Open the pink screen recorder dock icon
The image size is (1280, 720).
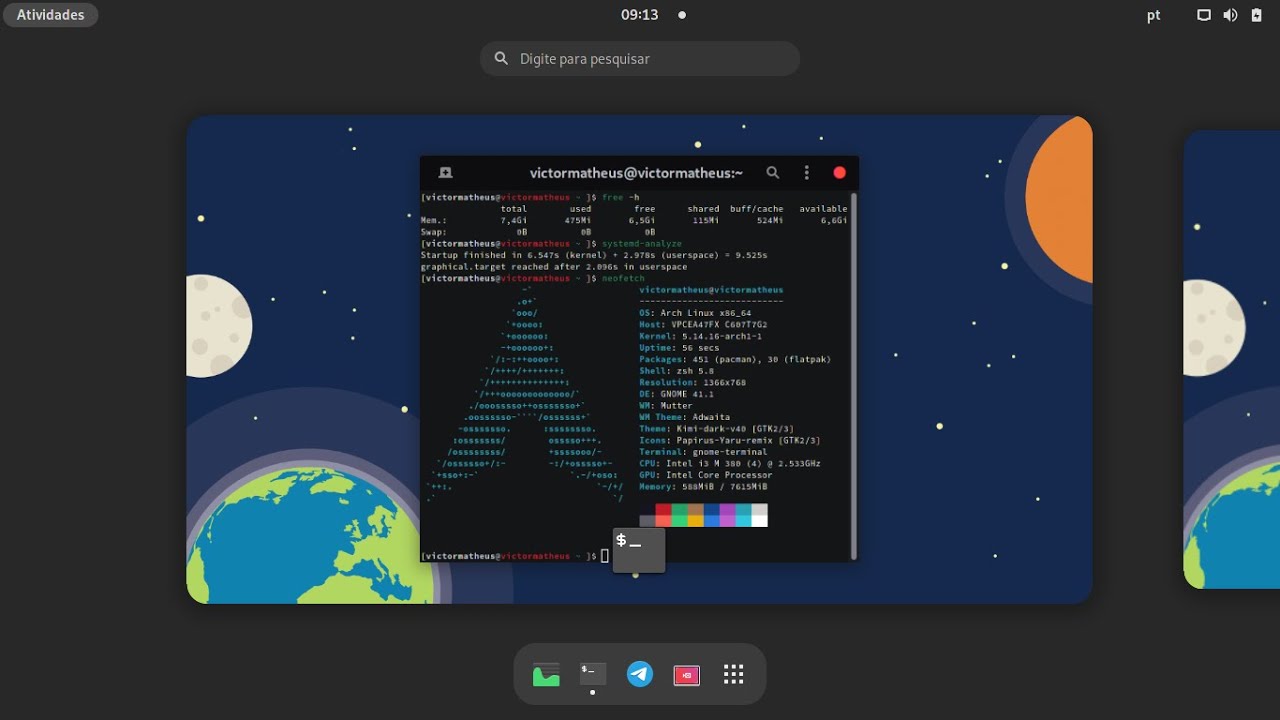(687, 675)
